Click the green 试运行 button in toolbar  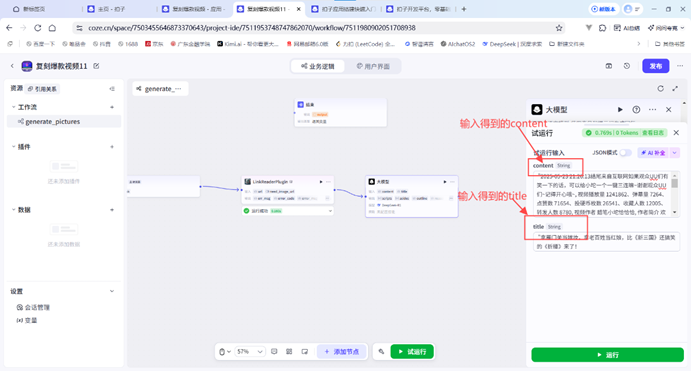pyautogui.click(x=412, y=352)
